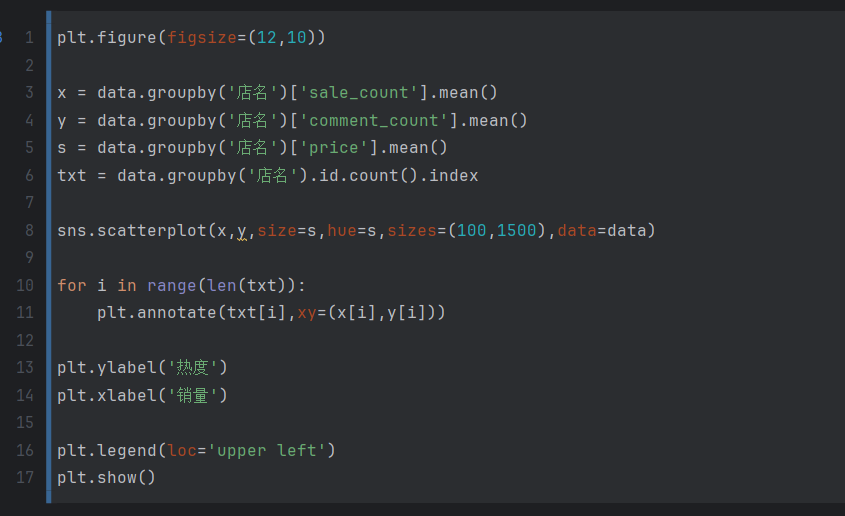
Task: Click the sizes parameter in scatterplot call
Action: click(412, 231)
